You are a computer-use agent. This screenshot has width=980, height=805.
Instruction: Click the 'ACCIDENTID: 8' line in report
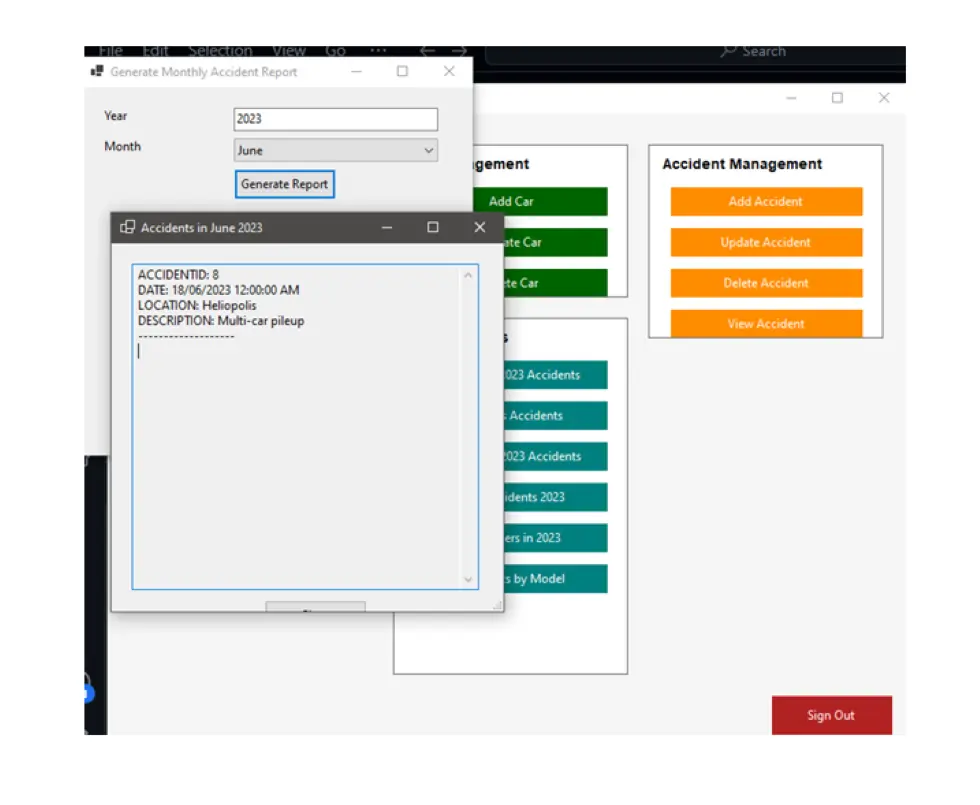(x=178, y=275)
